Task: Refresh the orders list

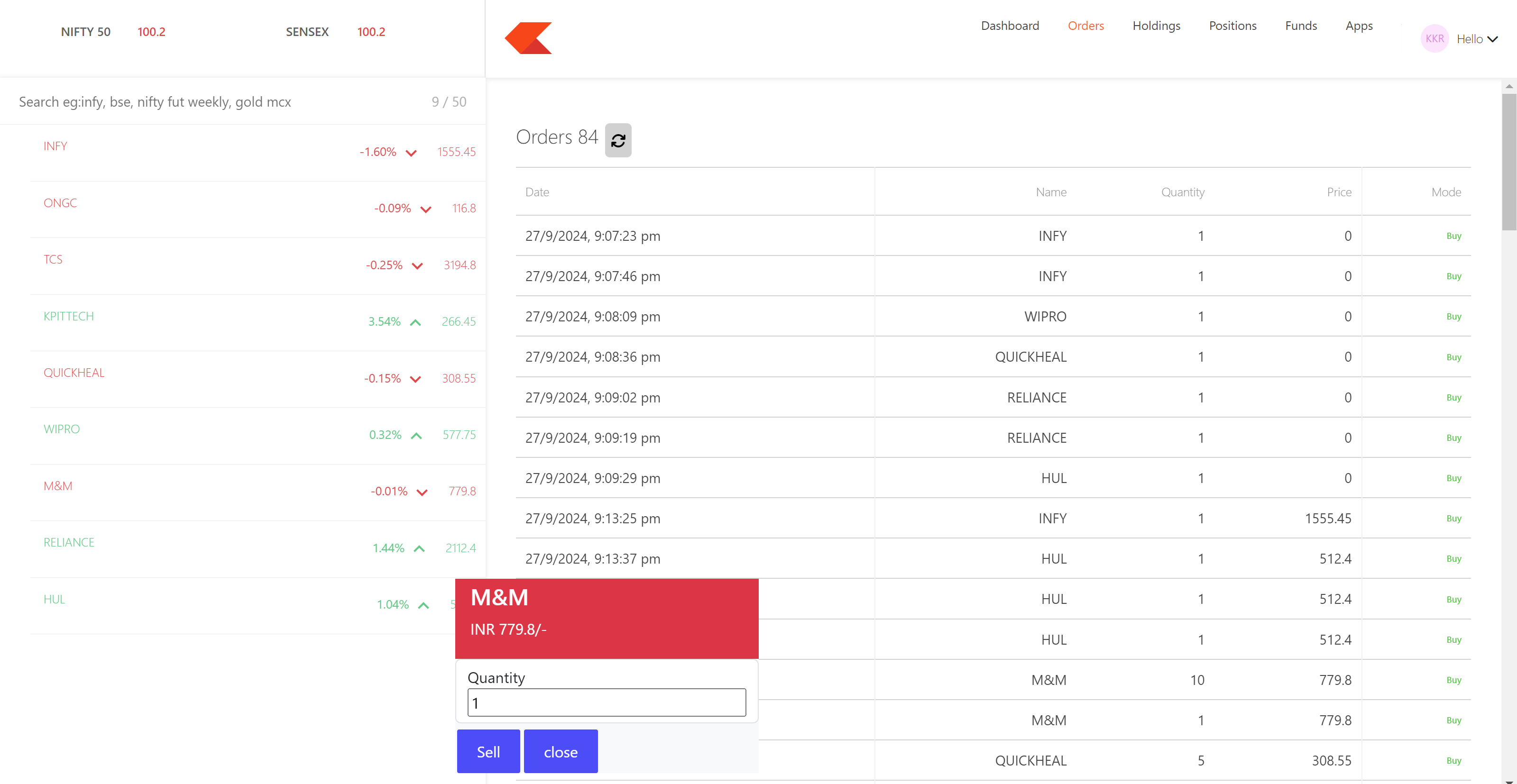Action: click(618, 139)
